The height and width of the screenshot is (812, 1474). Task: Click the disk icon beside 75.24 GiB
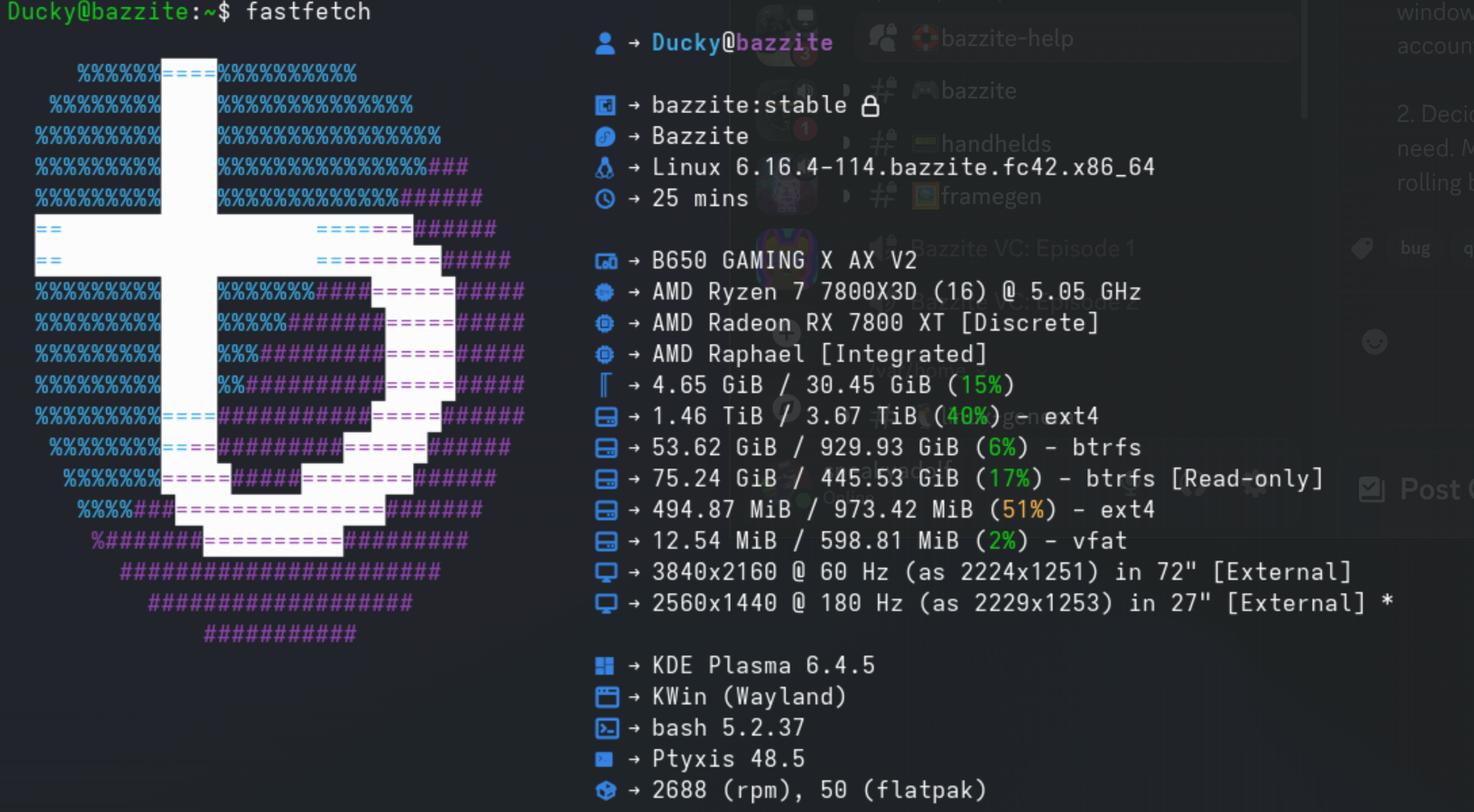click(x=606, y=479)
